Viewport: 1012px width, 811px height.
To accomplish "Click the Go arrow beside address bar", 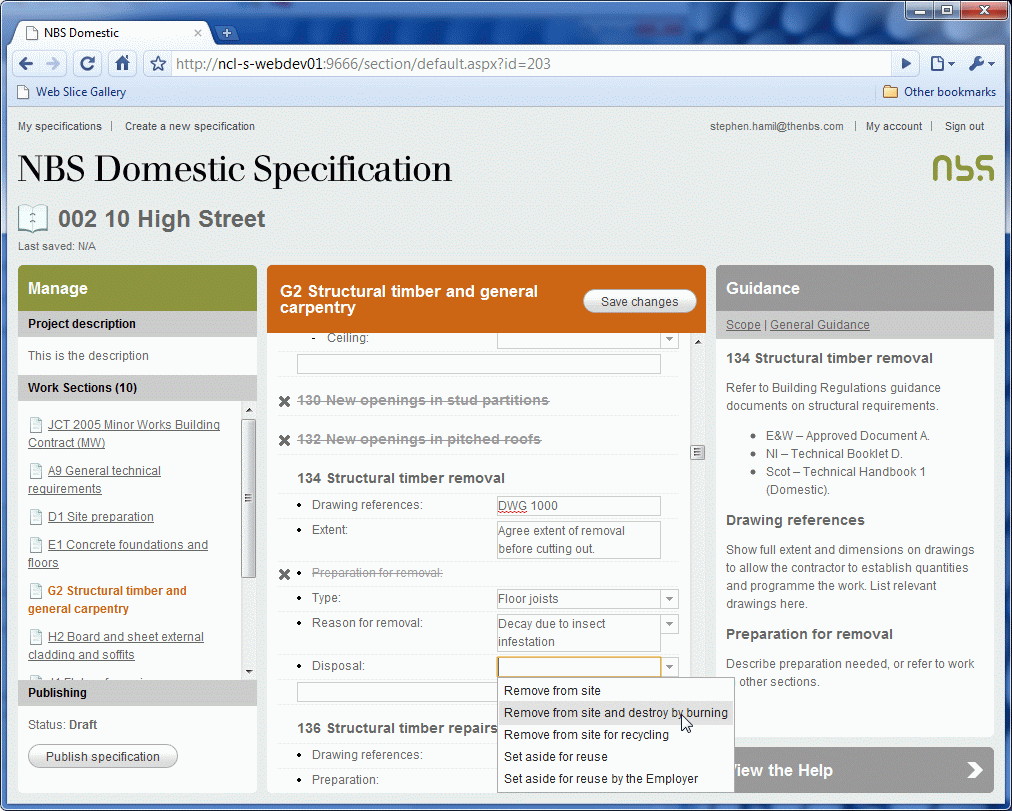I will click(906, 63).
